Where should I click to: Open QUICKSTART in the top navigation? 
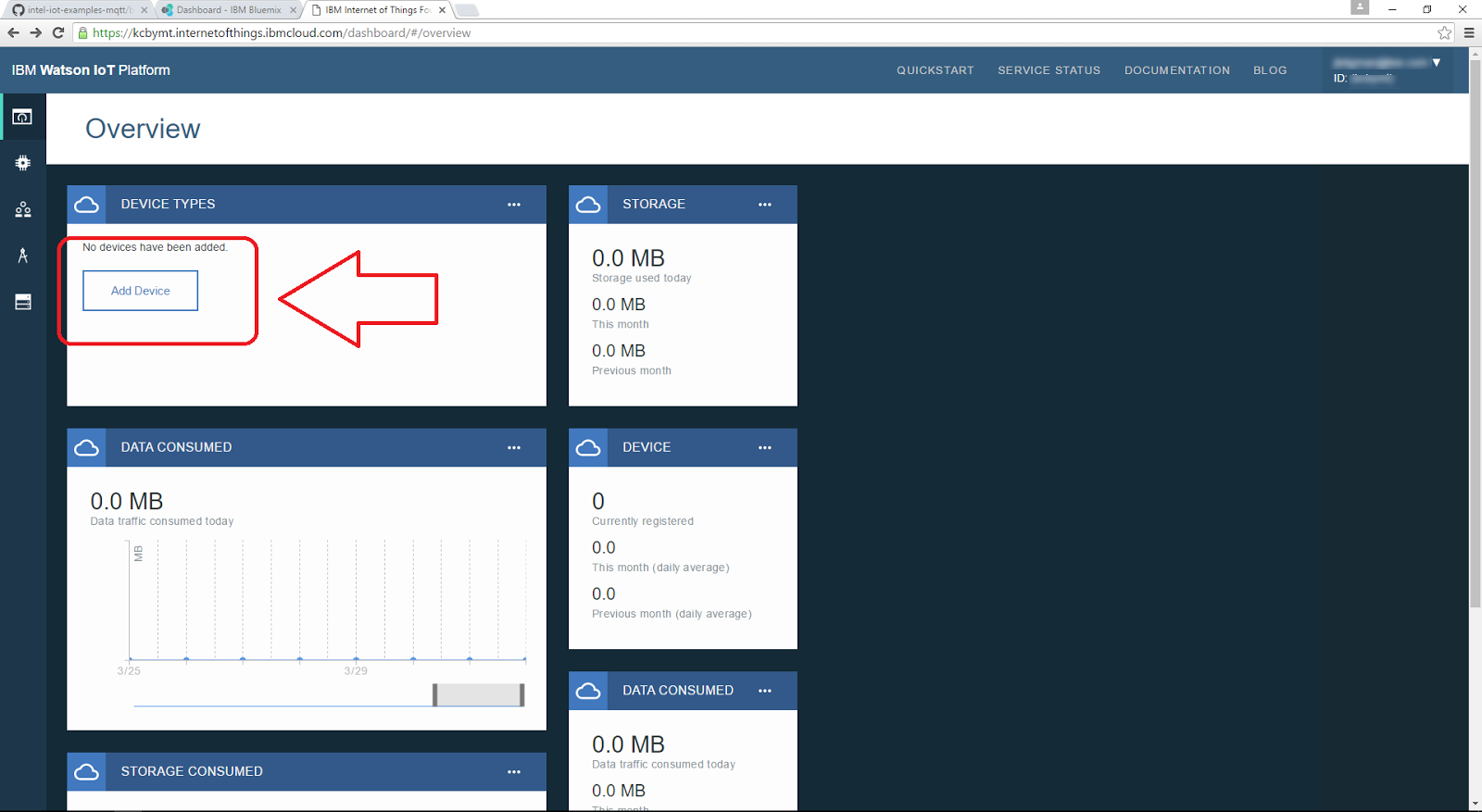936,70
